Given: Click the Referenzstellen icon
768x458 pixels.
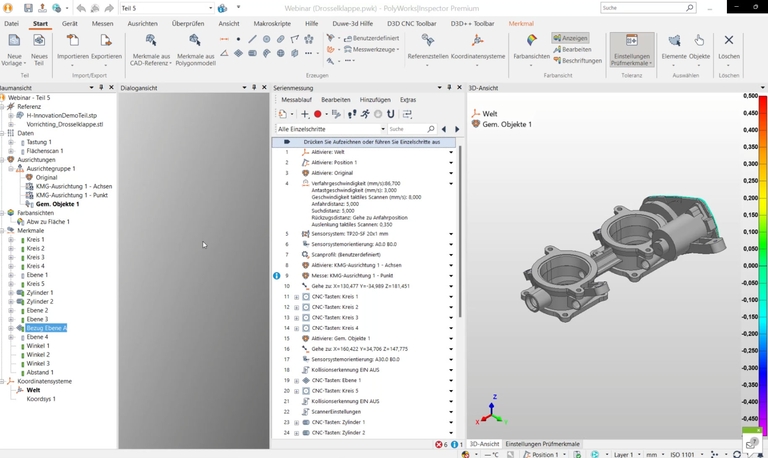Looking at the screenshot, I should tap(428, 40).
